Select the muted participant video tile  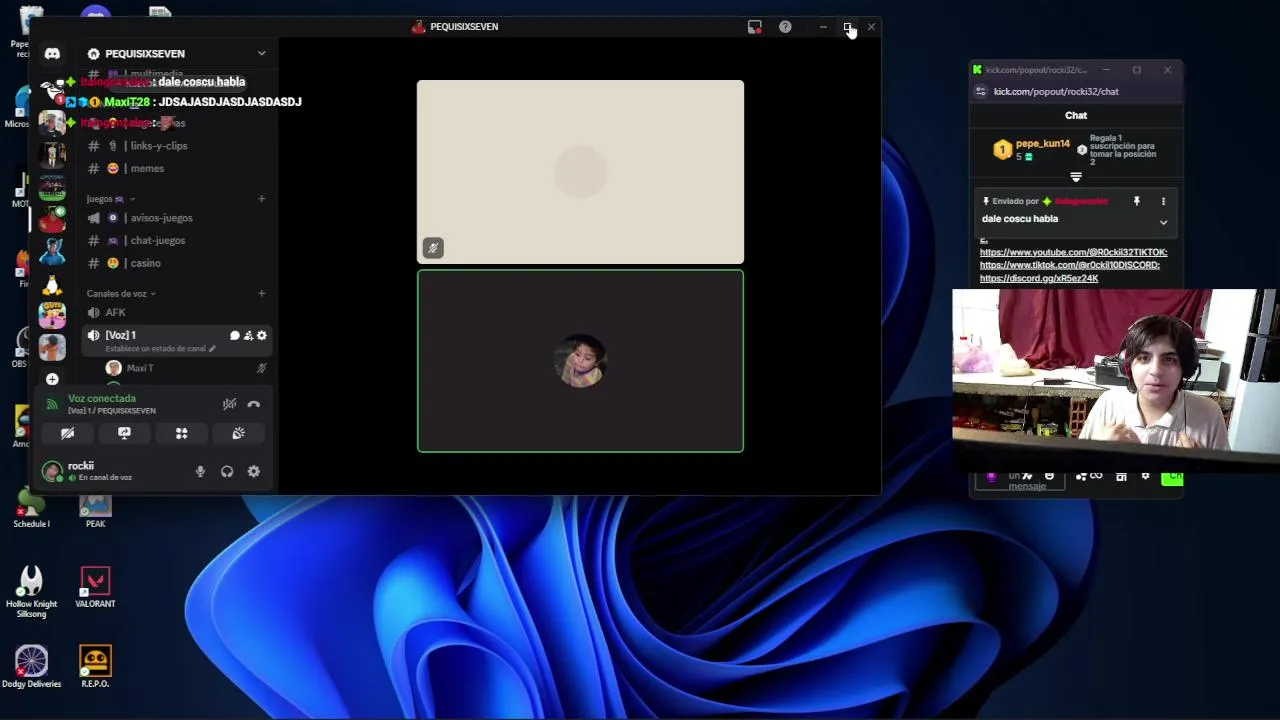tap(580, 172)
